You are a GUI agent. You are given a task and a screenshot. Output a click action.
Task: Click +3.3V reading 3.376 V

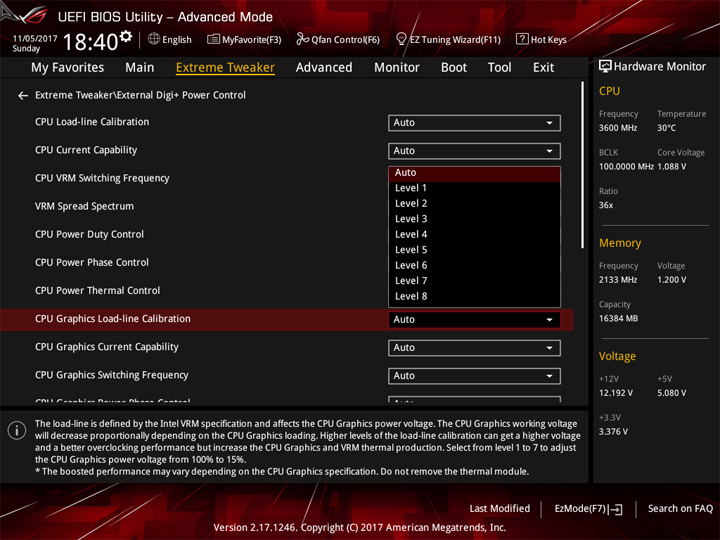click(614, 432)
